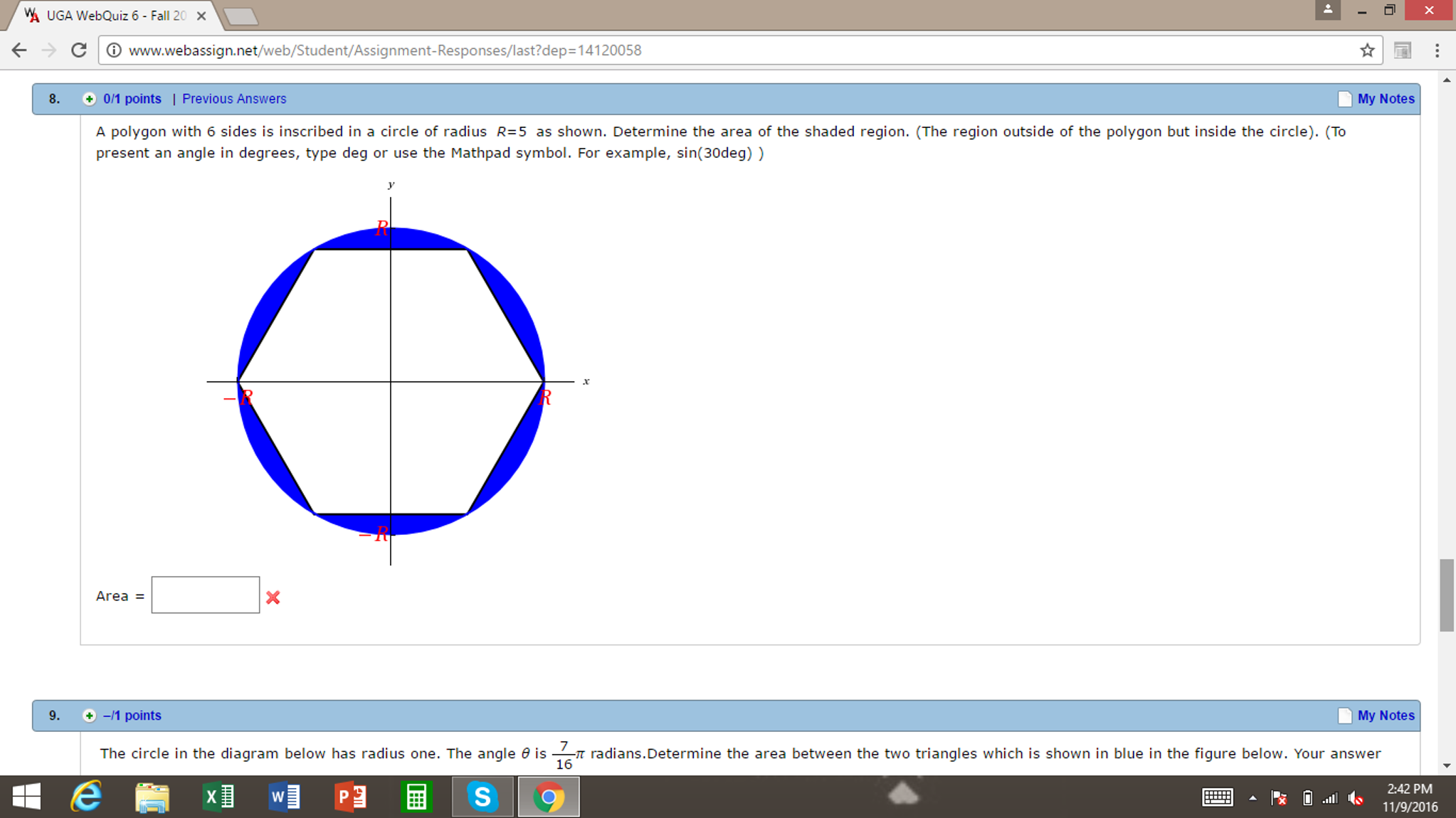Expand question 8 details with the plus icon

click(x=88, y=99)
